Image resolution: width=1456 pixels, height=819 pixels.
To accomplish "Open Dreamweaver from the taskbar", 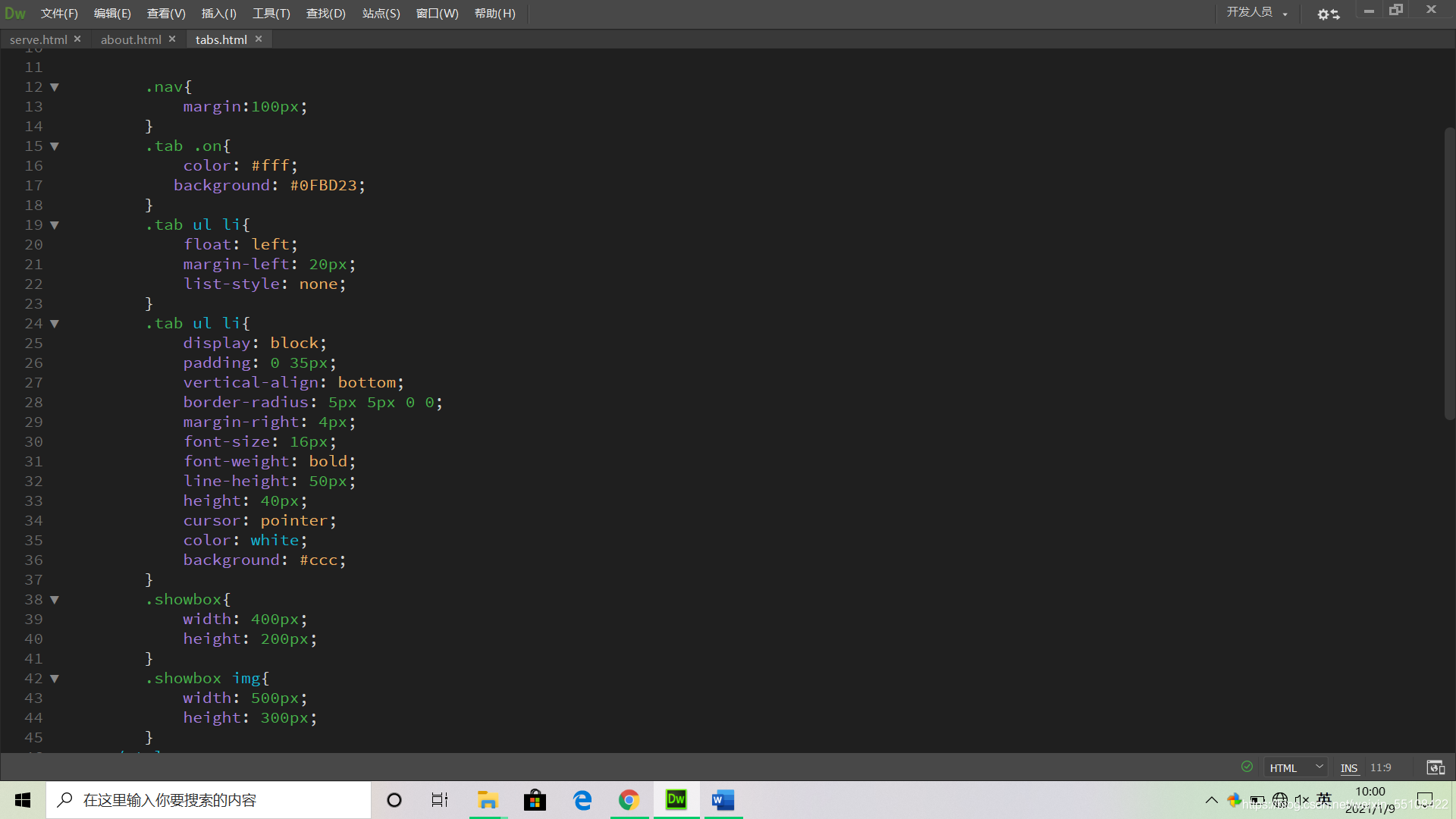I will pos(676,800).
